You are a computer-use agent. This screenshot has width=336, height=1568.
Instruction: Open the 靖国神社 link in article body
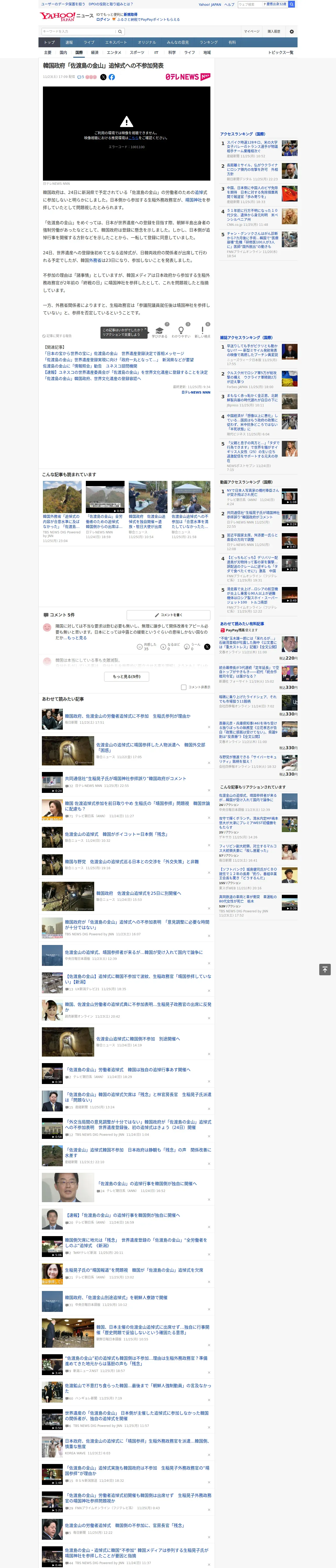(194, 200)
